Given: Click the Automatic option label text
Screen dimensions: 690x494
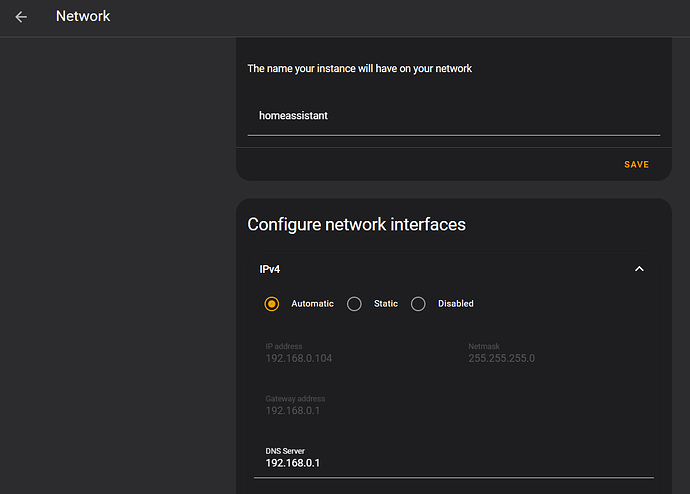Looking at the screenshot, I should click(312, 304).
